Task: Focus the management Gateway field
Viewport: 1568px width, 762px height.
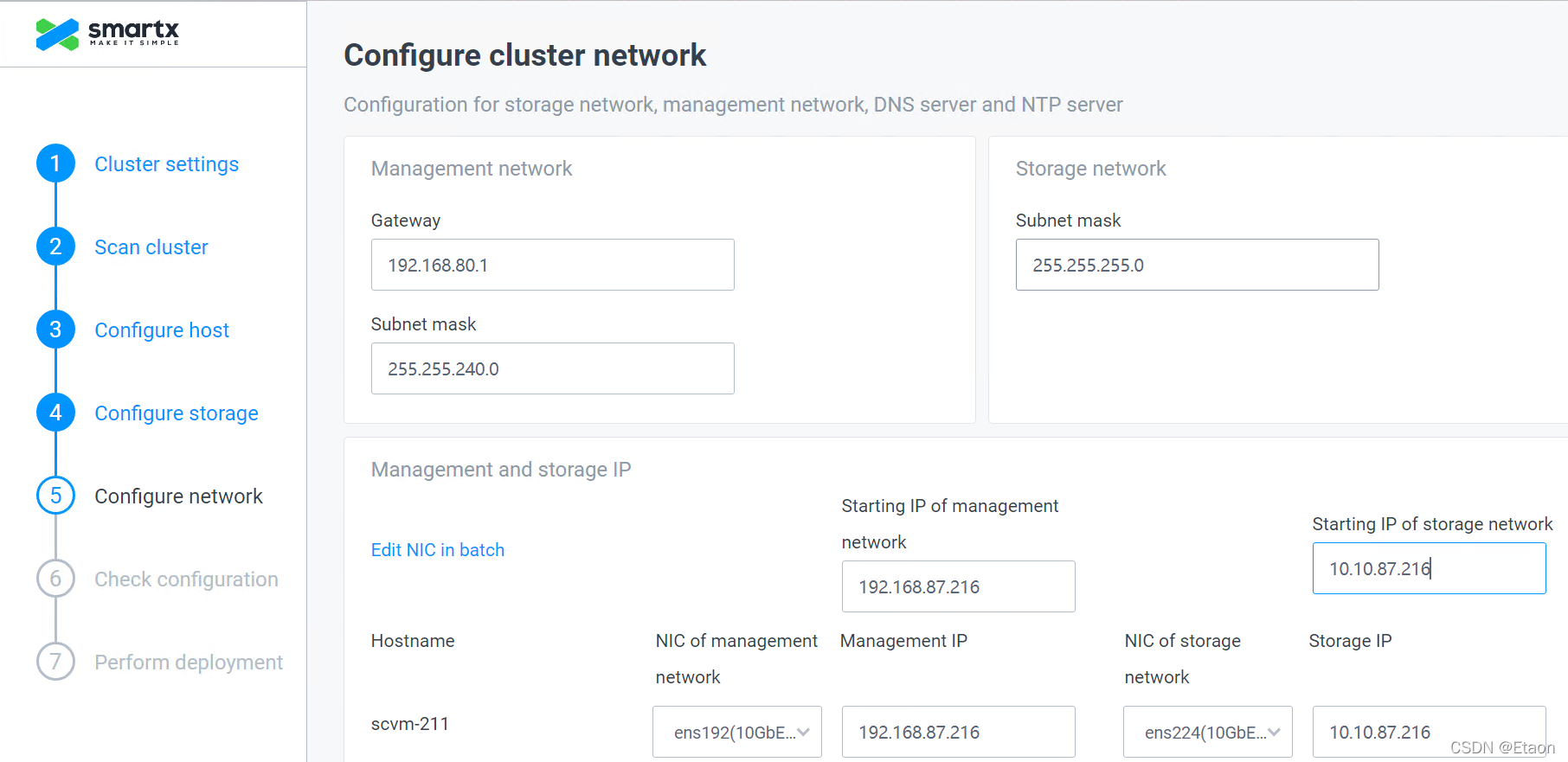Action: 553,265
